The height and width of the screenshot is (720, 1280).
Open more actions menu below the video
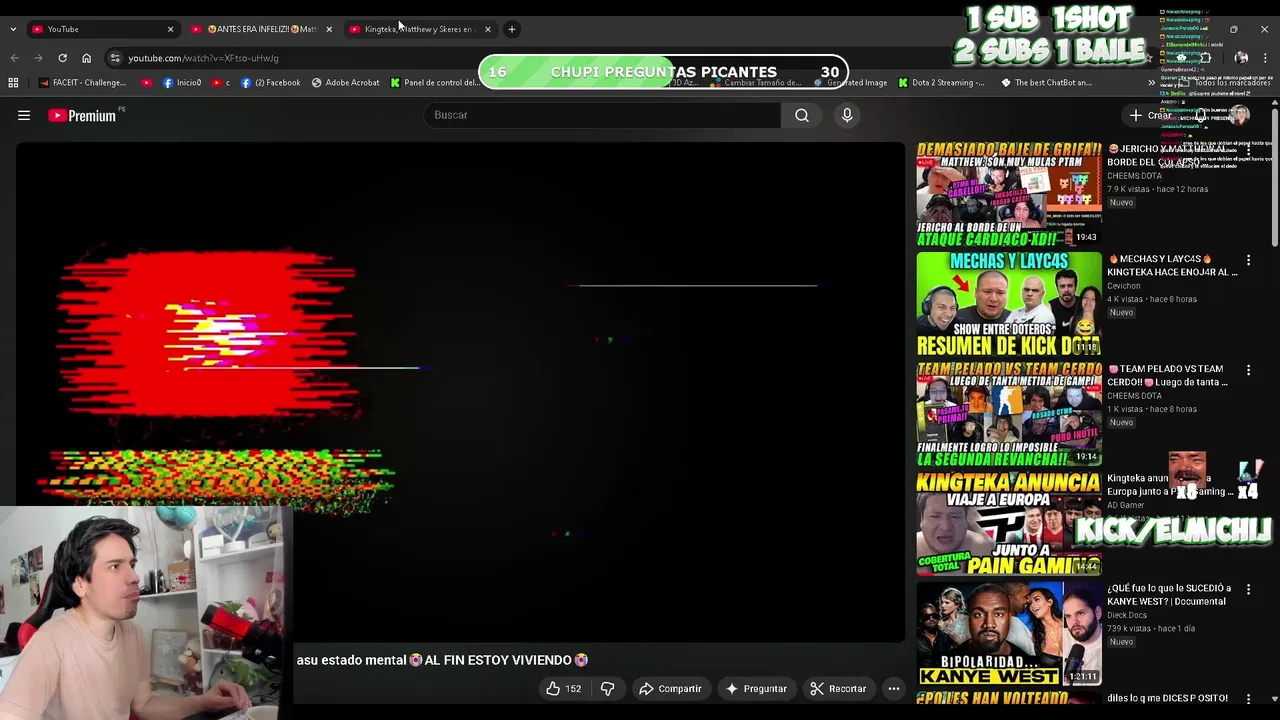[894, 689]
